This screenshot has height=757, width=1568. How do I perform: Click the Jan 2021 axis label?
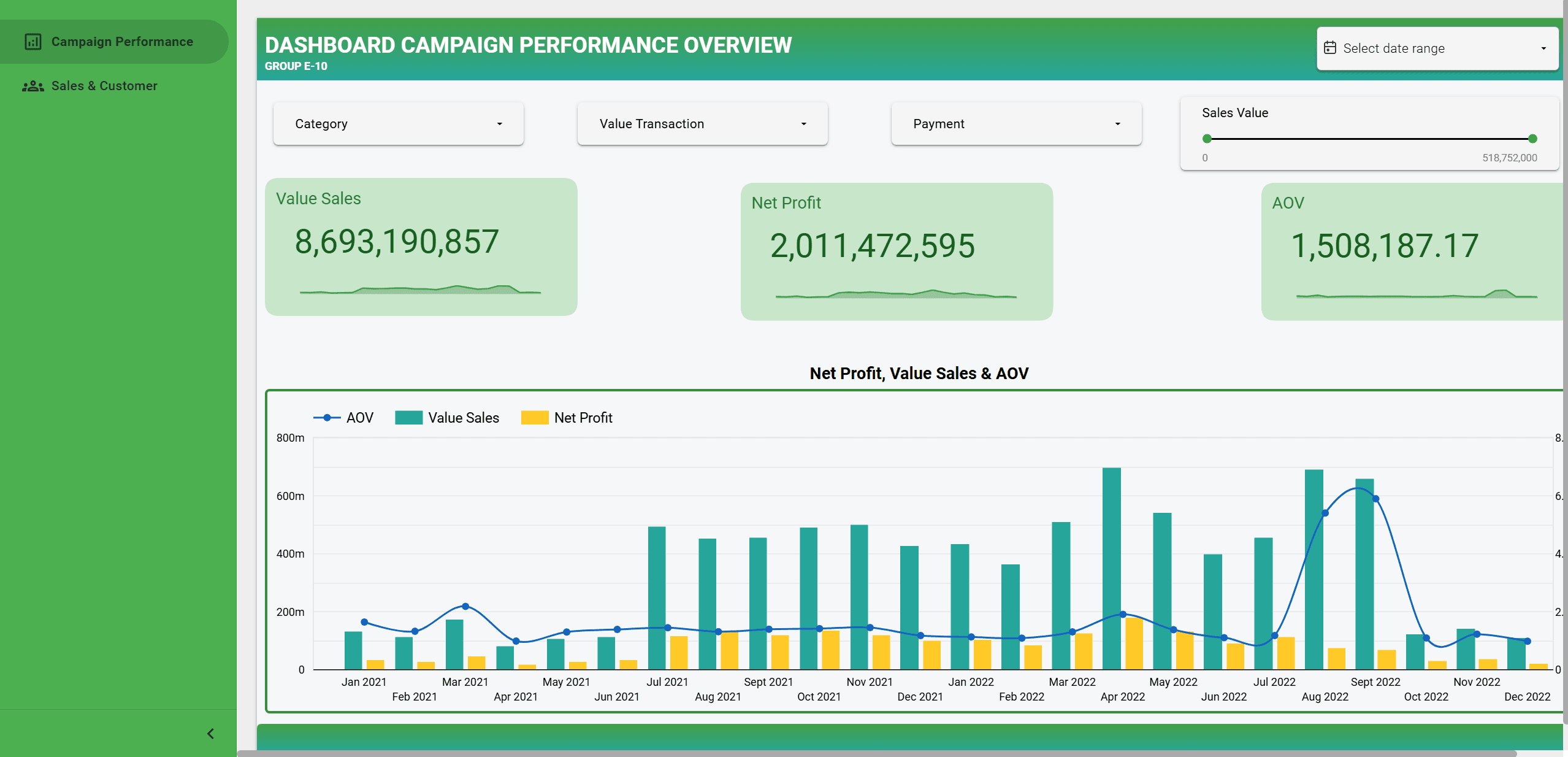[364, 682]
